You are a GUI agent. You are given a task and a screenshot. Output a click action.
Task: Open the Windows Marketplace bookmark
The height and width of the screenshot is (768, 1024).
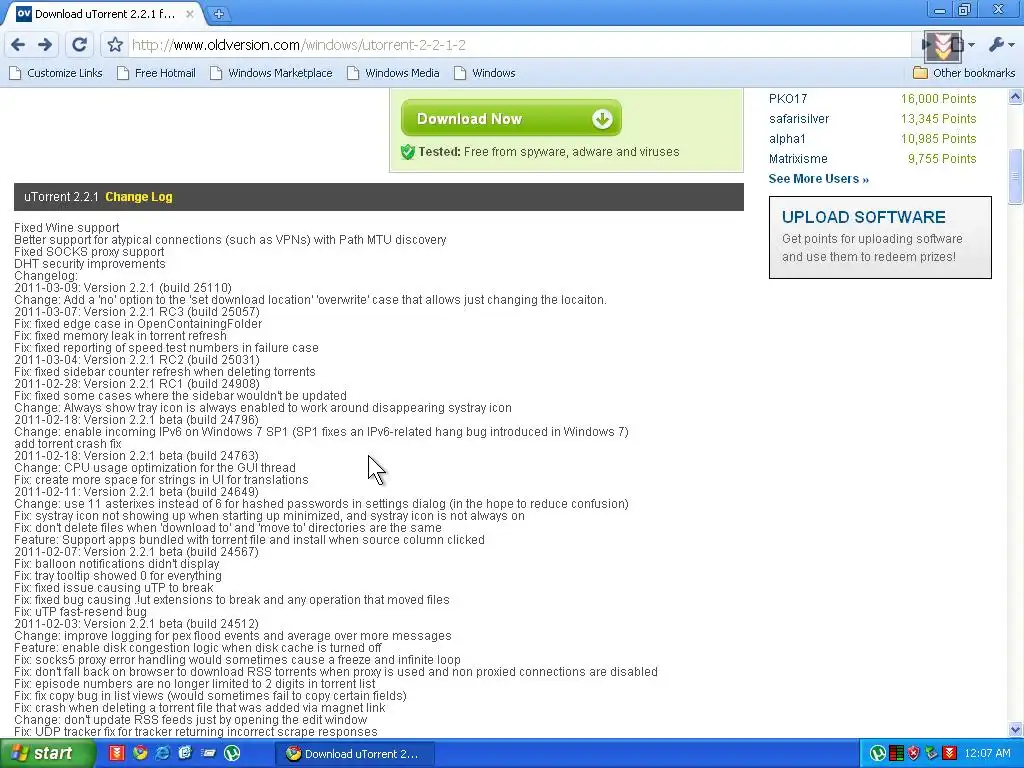(272, 73)
